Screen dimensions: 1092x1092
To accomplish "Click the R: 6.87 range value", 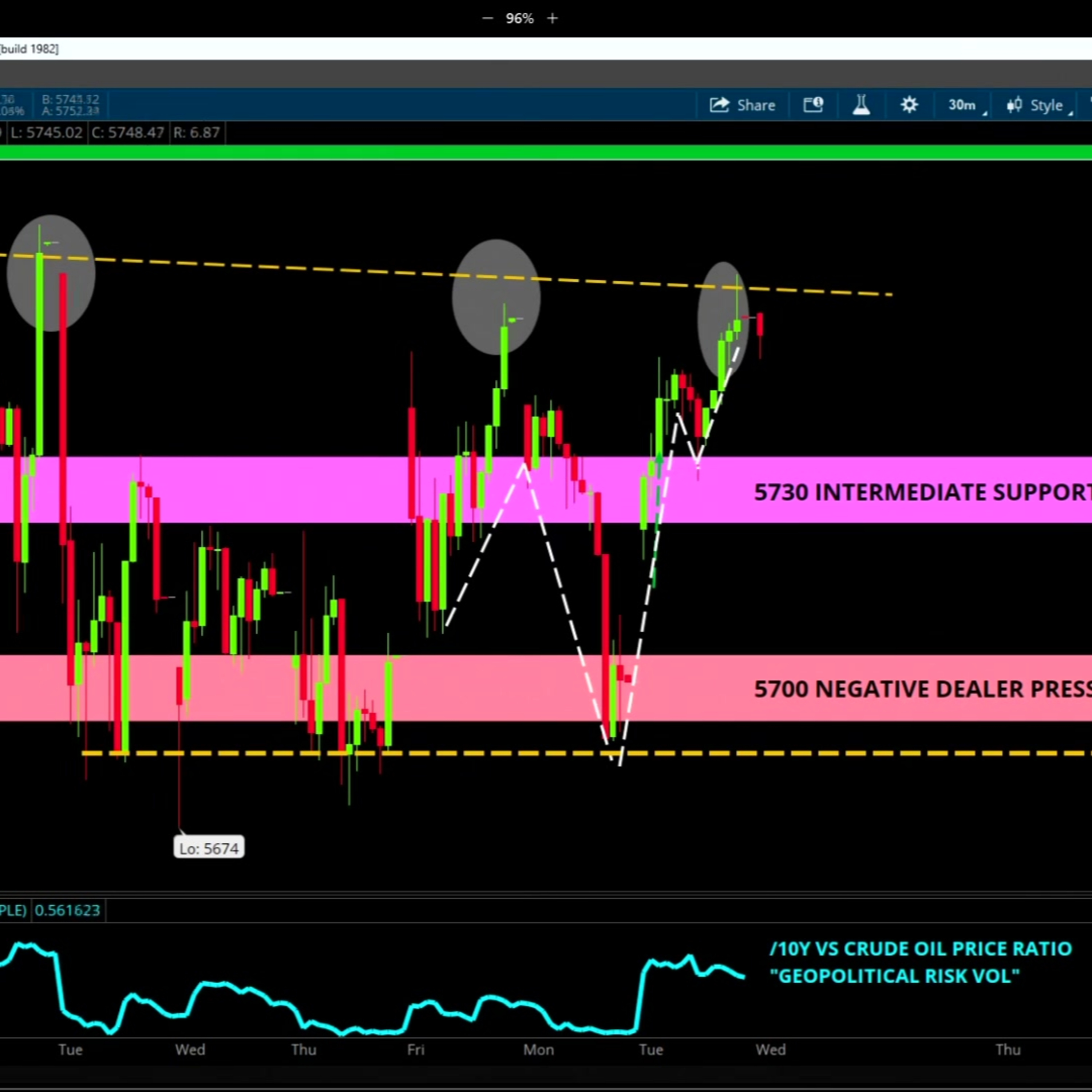I will pyautogui.click(x=196, y=133).
